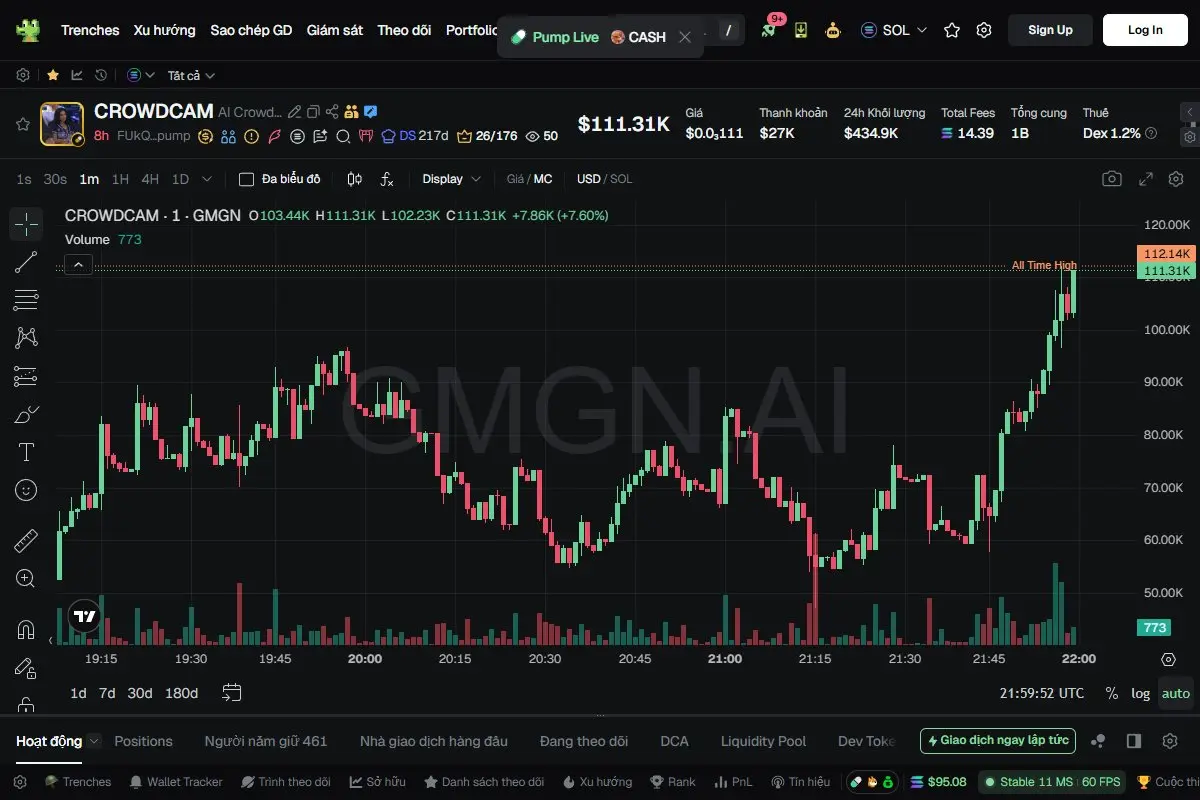
Task: Switch chart to MC display
Action: click(543, 179)
